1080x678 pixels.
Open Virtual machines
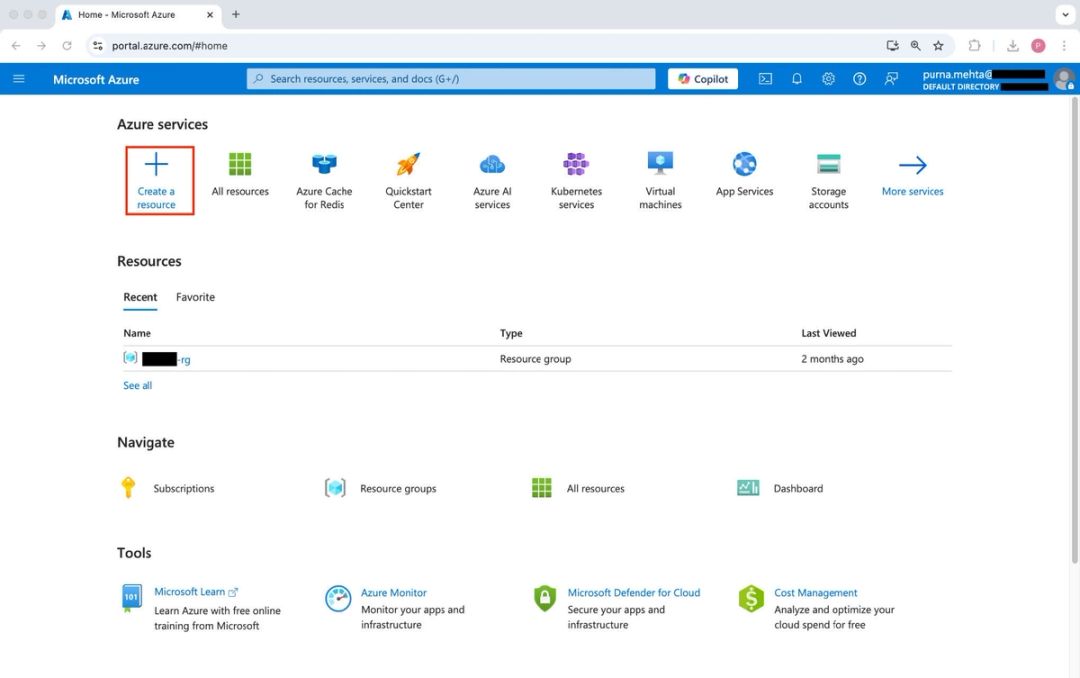659,178
